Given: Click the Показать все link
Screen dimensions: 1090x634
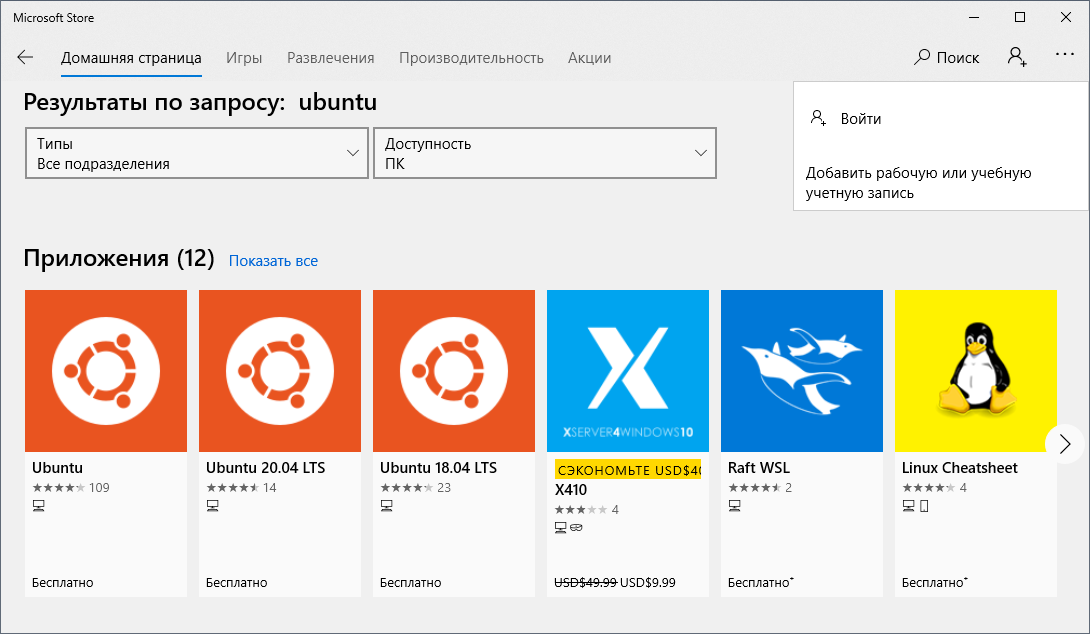Looking at the screenshot, I should coord(273,261).
